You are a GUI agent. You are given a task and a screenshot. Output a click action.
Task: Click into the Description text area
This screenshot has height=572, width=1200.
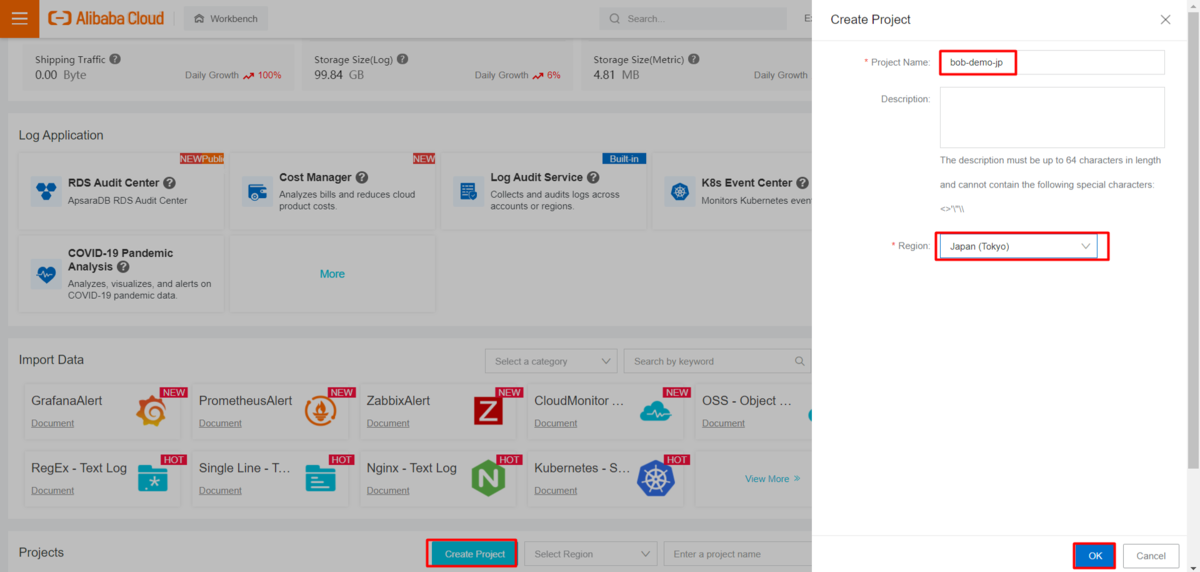[x=1052, y=117]
